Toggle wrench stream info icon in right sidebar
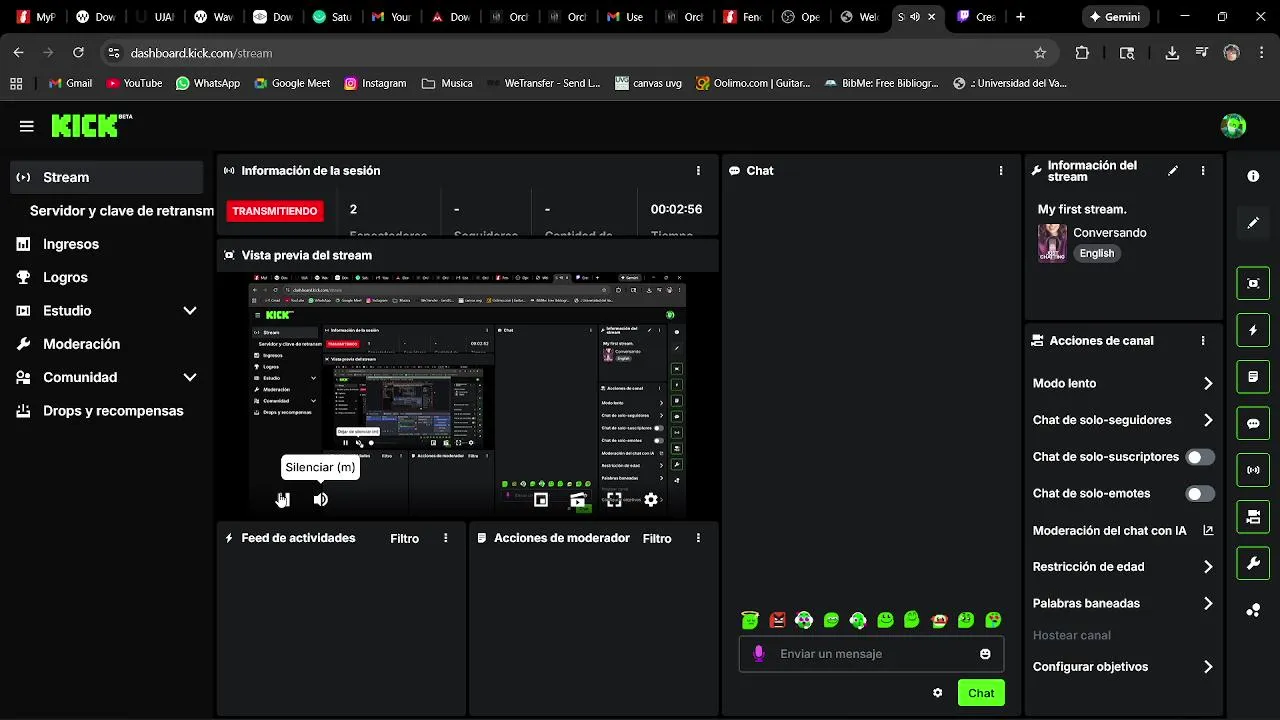This screenshot has width=1280, height=720. click(x=1253, y=563)
